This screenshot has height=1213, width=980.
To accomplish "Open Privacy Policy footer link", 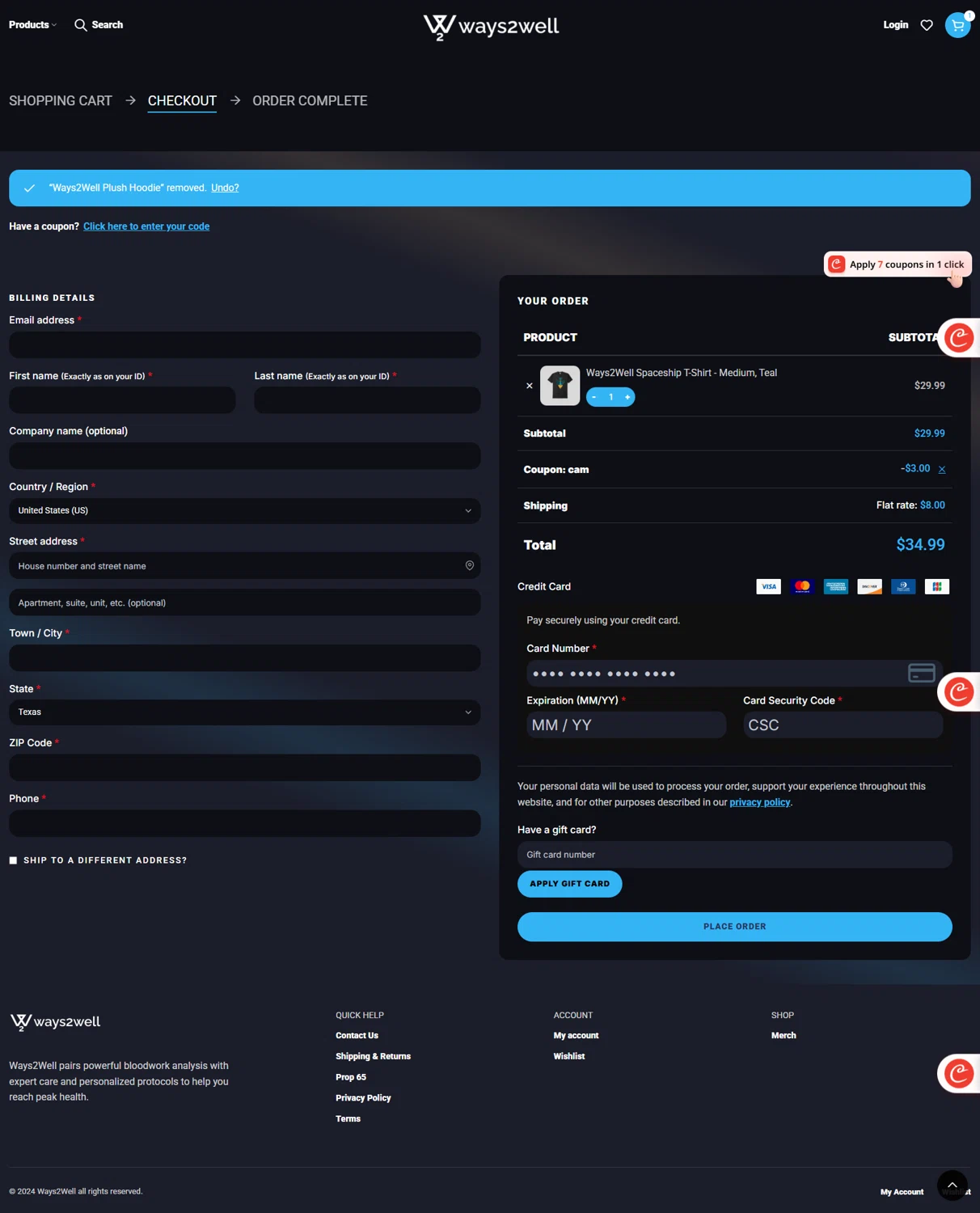I will pos(363,1098).
